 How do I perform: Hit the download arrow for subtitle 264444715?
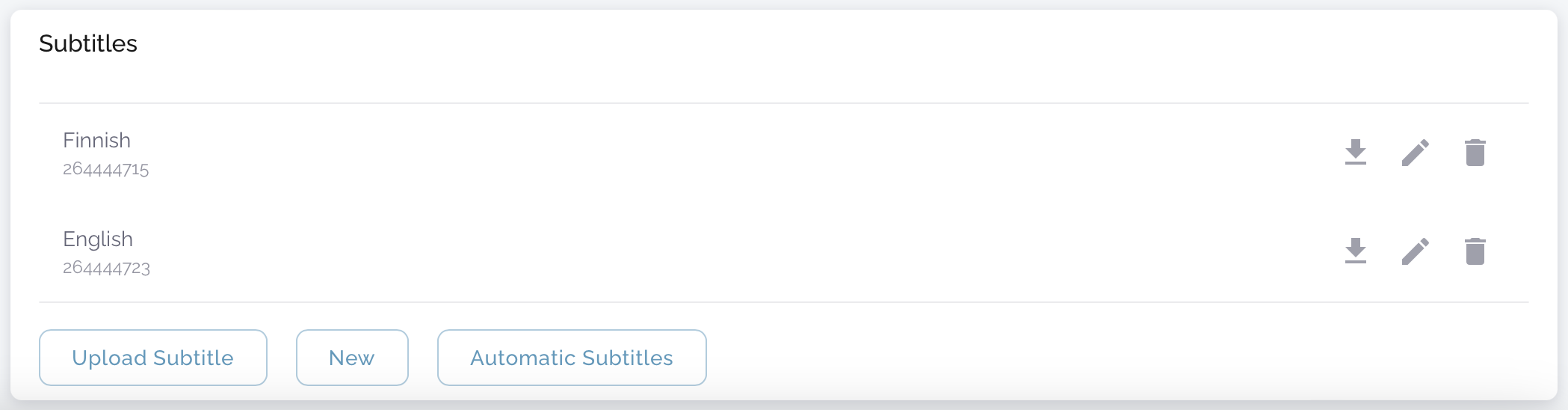click(1355, 153)
